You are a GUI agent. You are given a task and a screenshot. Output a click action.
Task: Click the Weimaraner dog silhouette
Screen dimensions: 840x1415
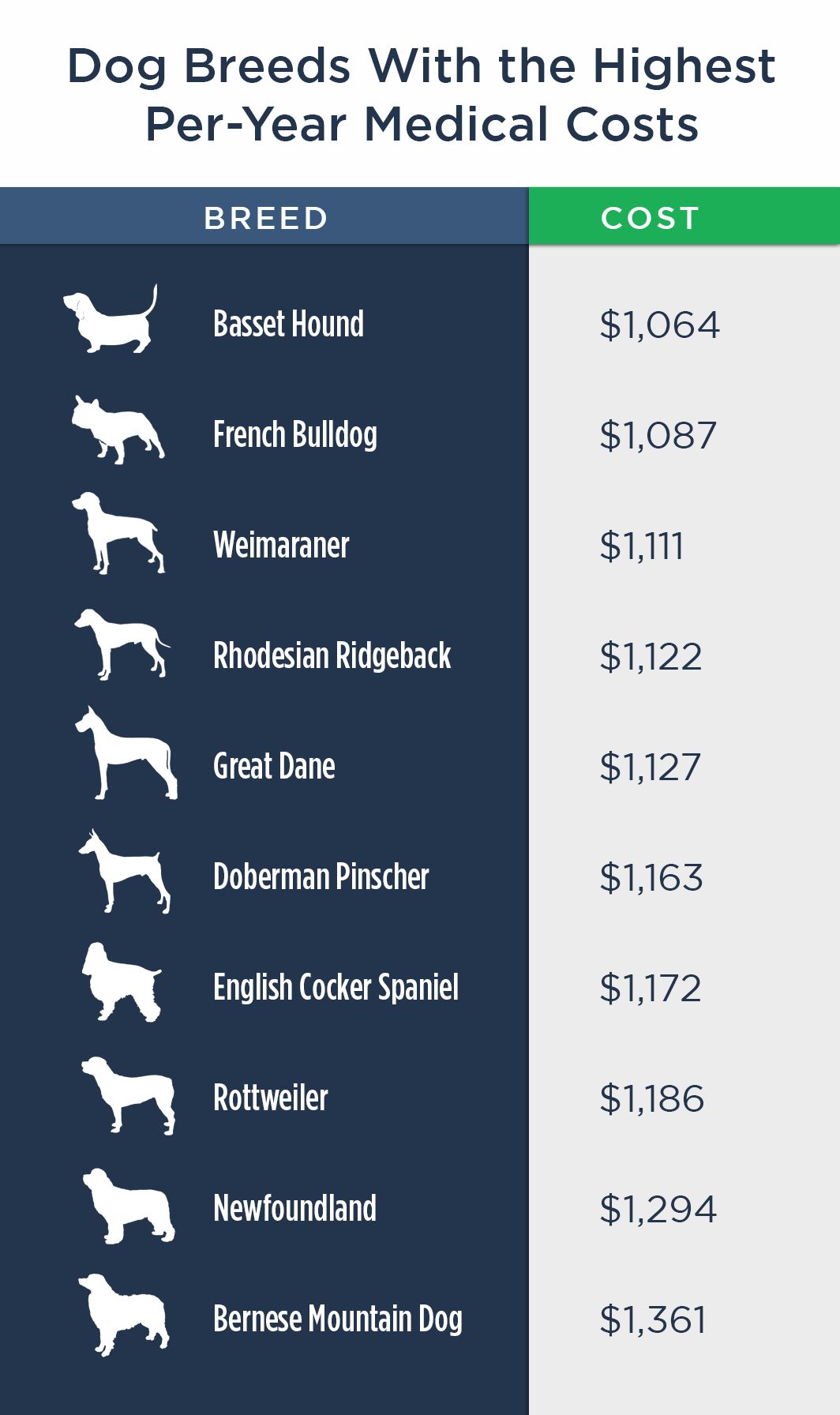118,533
